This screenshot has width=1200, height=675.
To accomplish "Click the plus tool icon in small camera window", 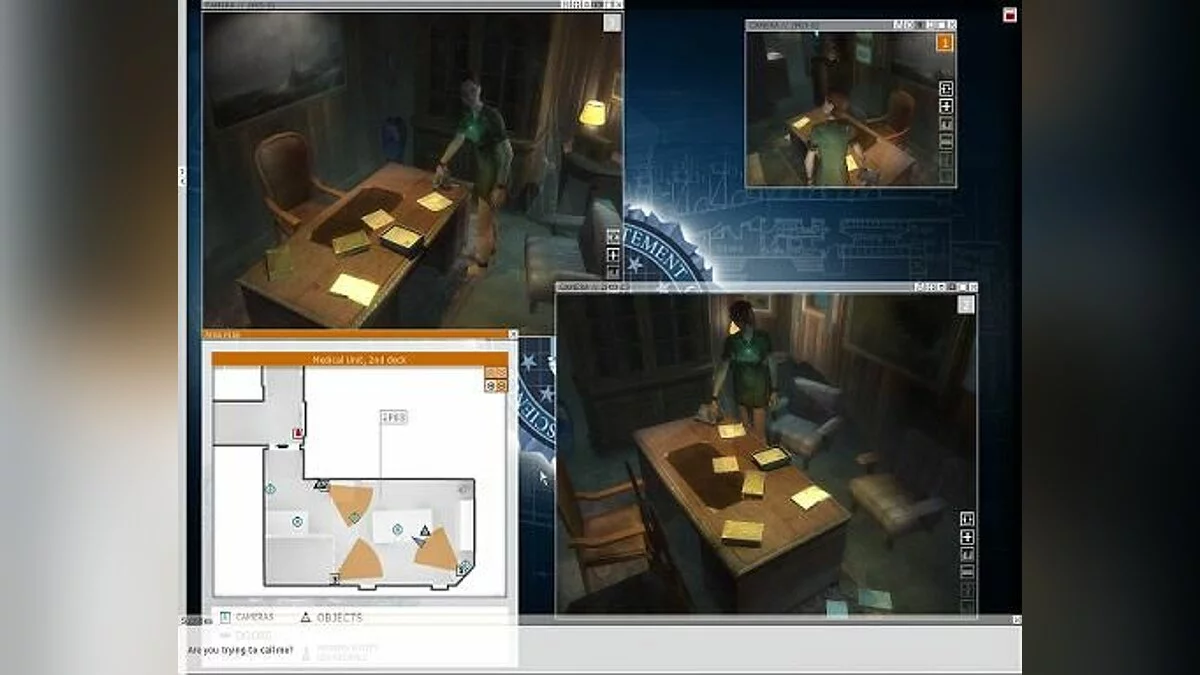I will [946, 106].
